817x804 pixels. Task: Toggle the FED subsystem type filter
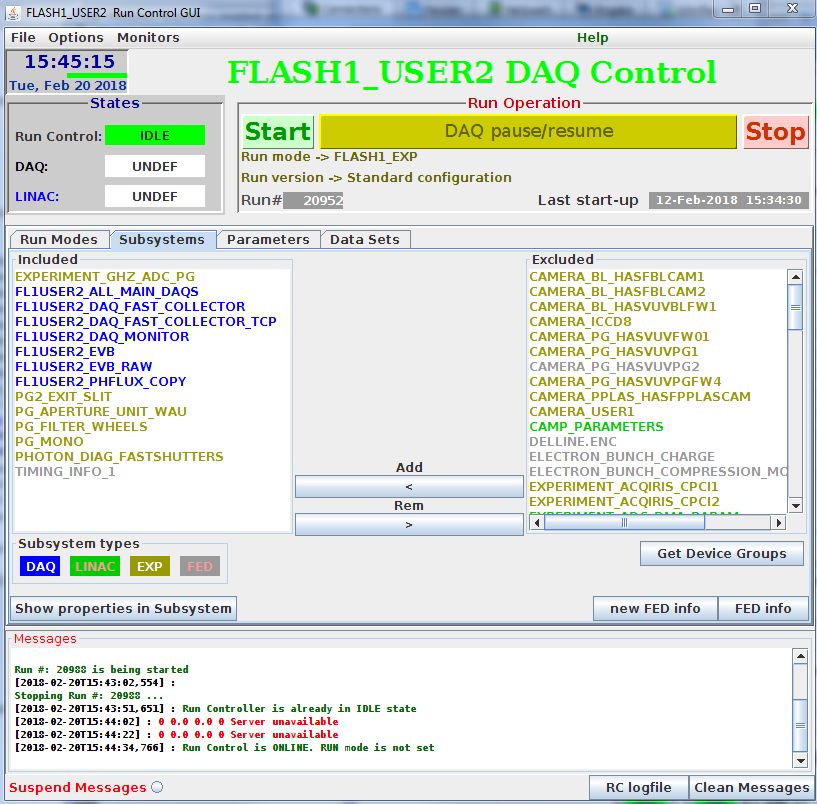point(200,567)
